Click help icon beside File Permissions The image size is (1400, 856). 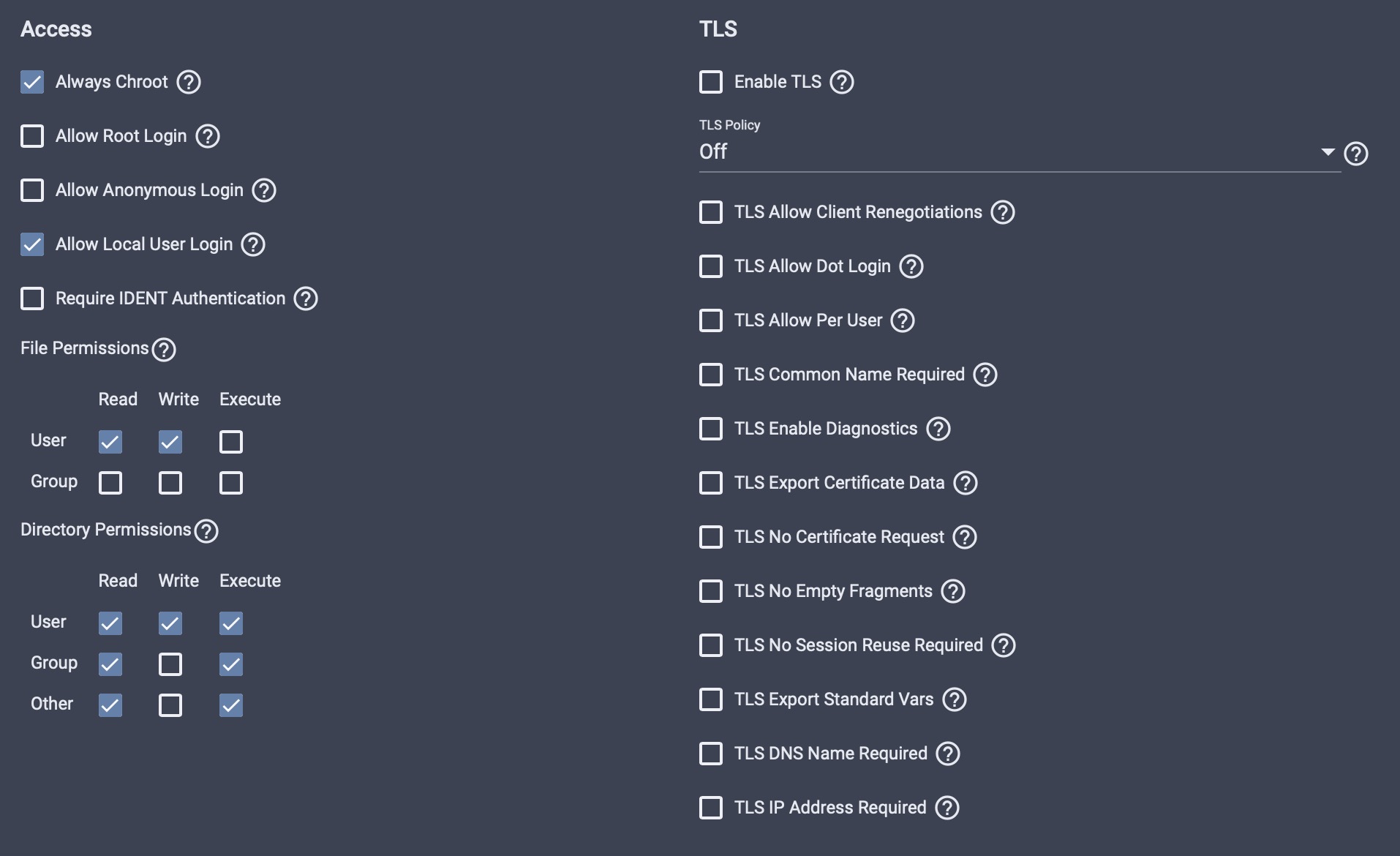(x=164, y=350)
